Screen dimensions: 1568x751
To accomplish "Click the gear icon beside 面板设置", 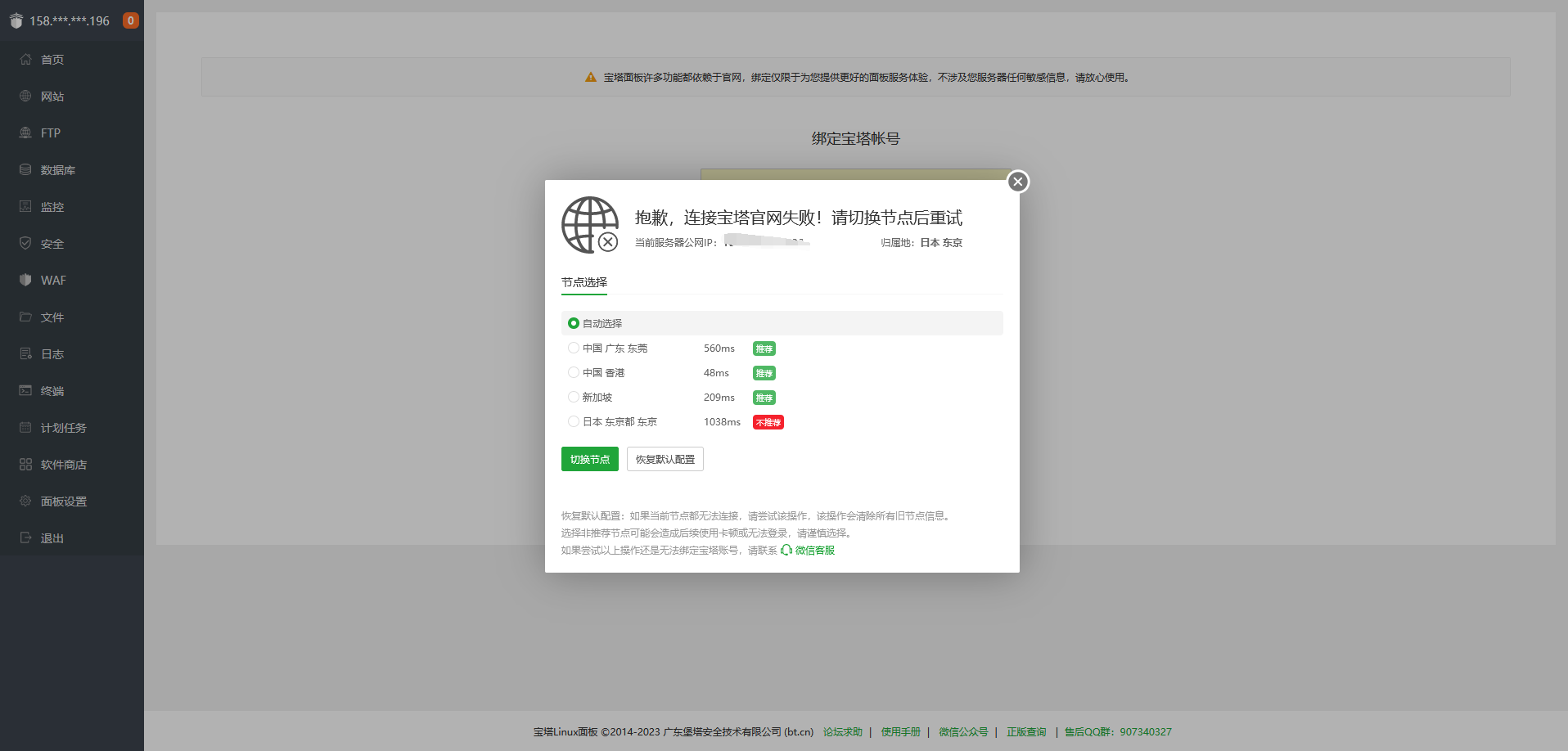I will point(25,501).
